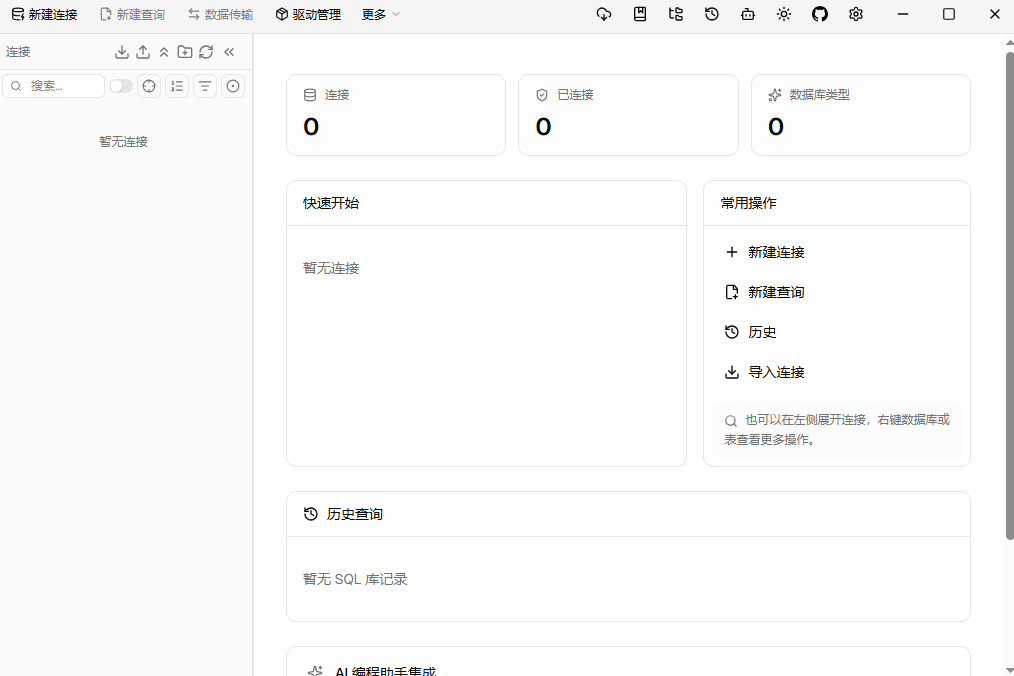The width and height of the screenshot is (1014, 676).
Task: Open the bookmark book icon
Action: pos(640,14)
